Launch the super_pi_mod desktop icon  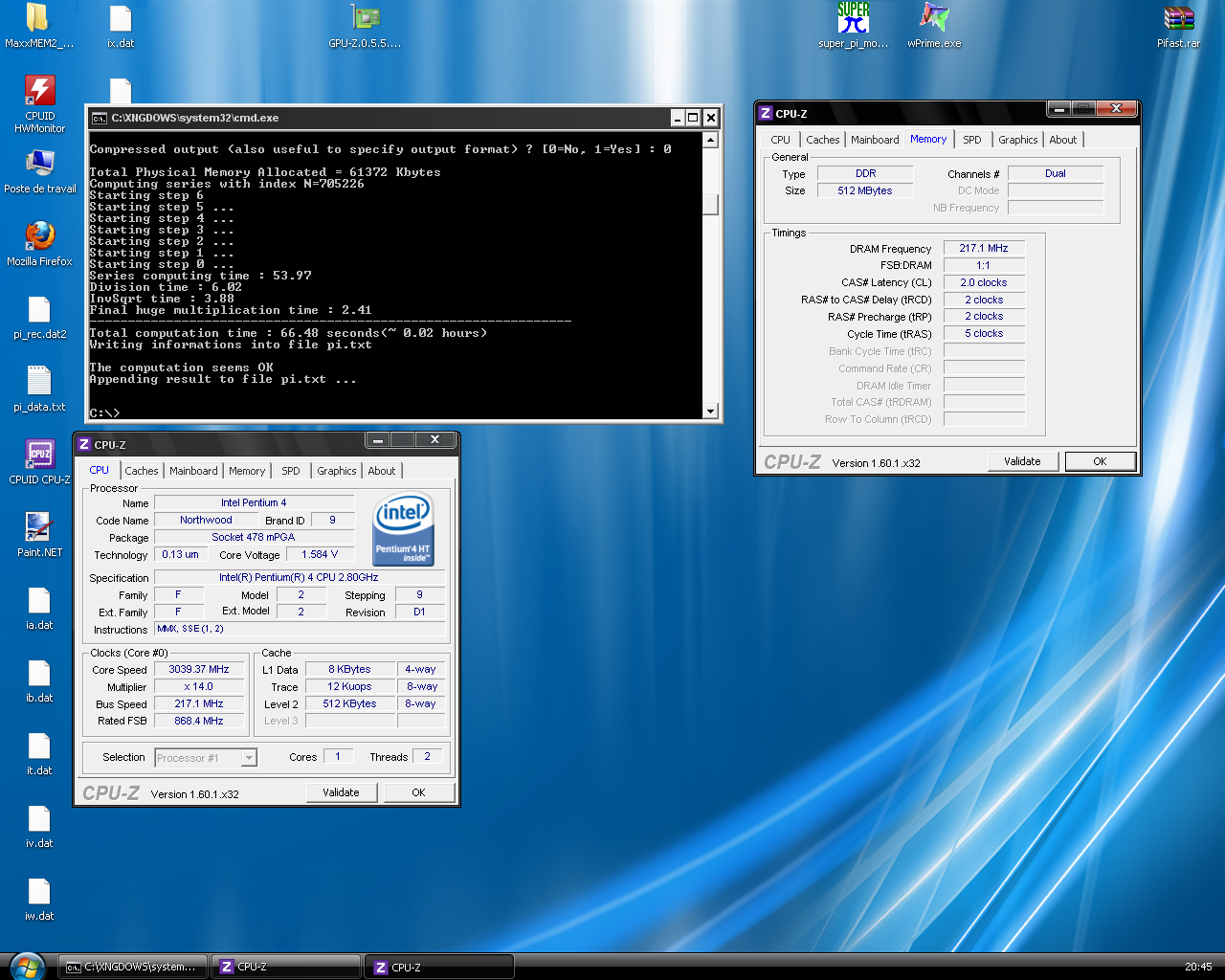click(854, 17)
